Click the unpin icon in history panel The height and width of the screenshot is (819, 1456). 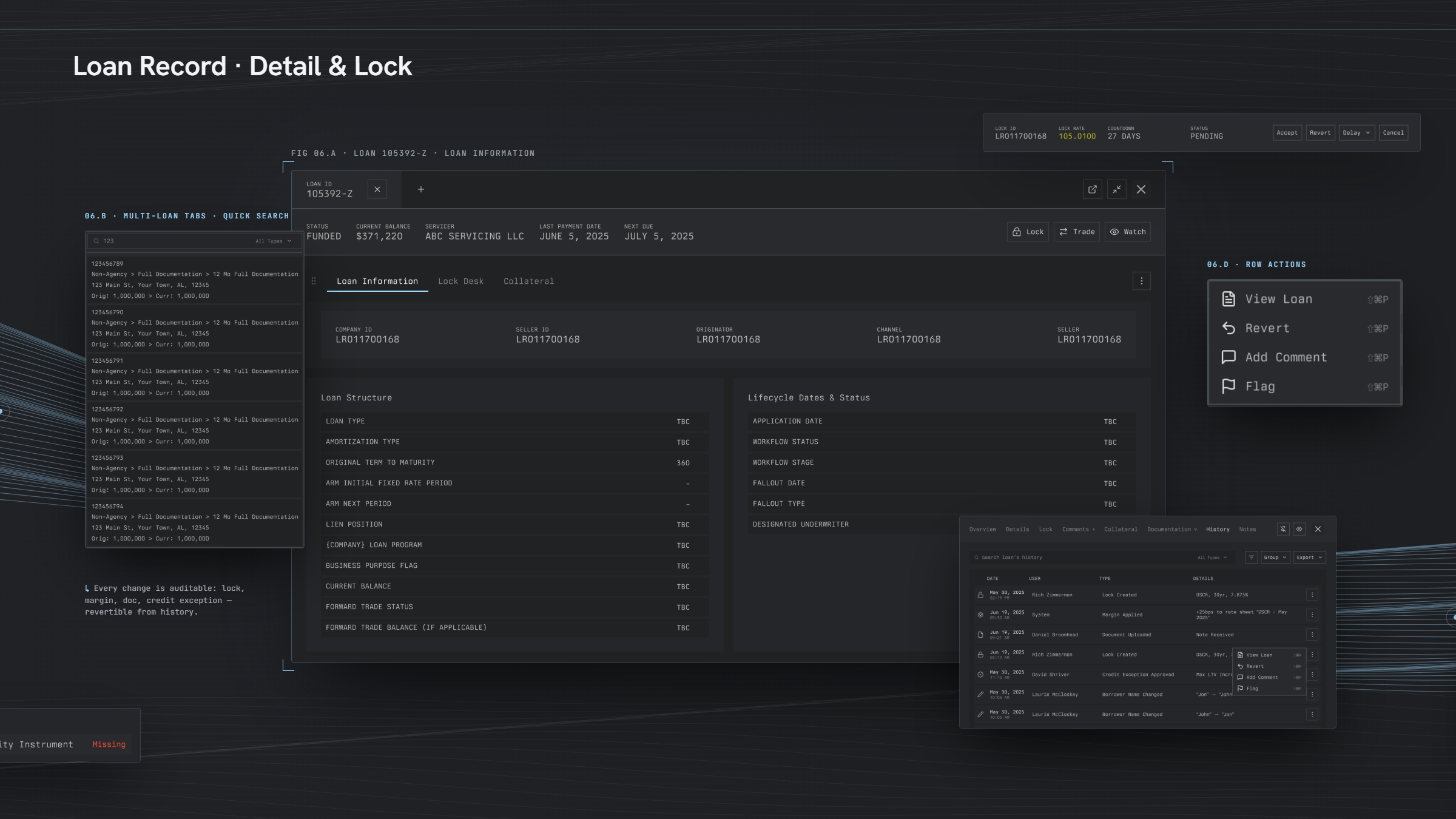[x=1283, y=529]
